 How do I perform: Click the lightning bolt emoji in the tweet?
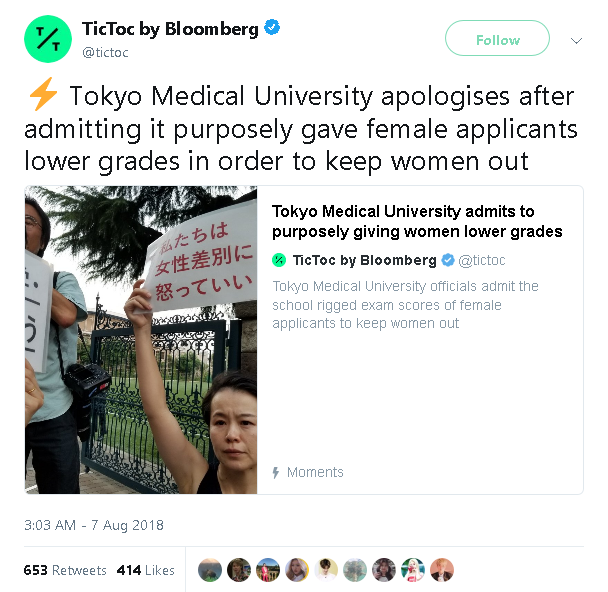(43, 94)
